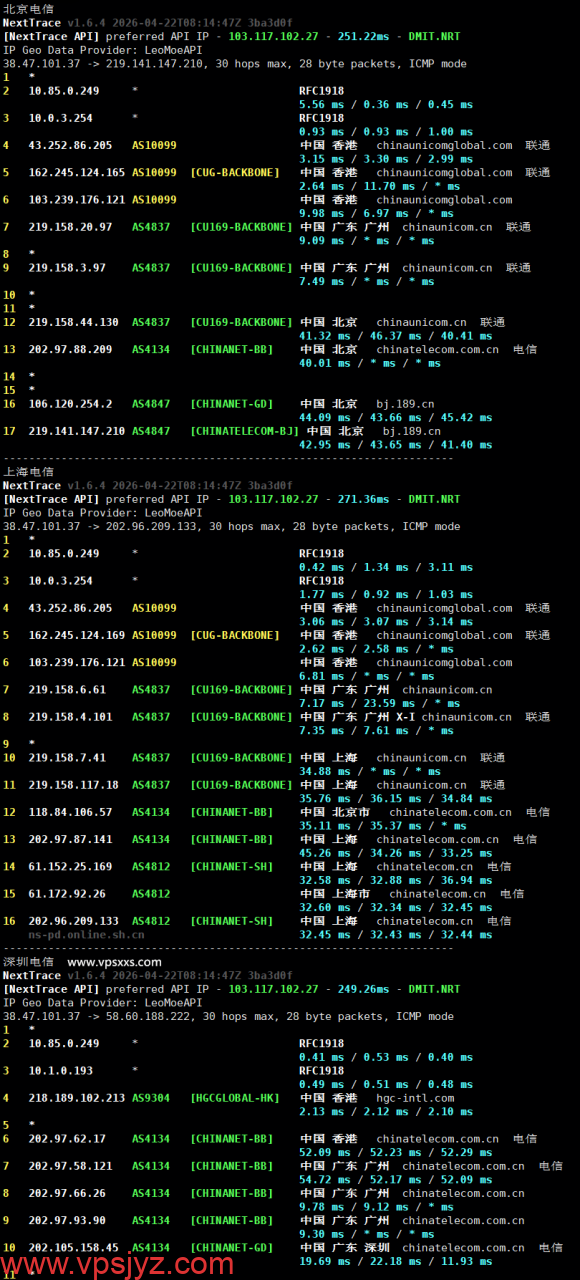Select timing 5.56 ms / 0.36 ms / 0.45 ms
This screenshot has width=580, height=1280.
click(x=386, y=104)
